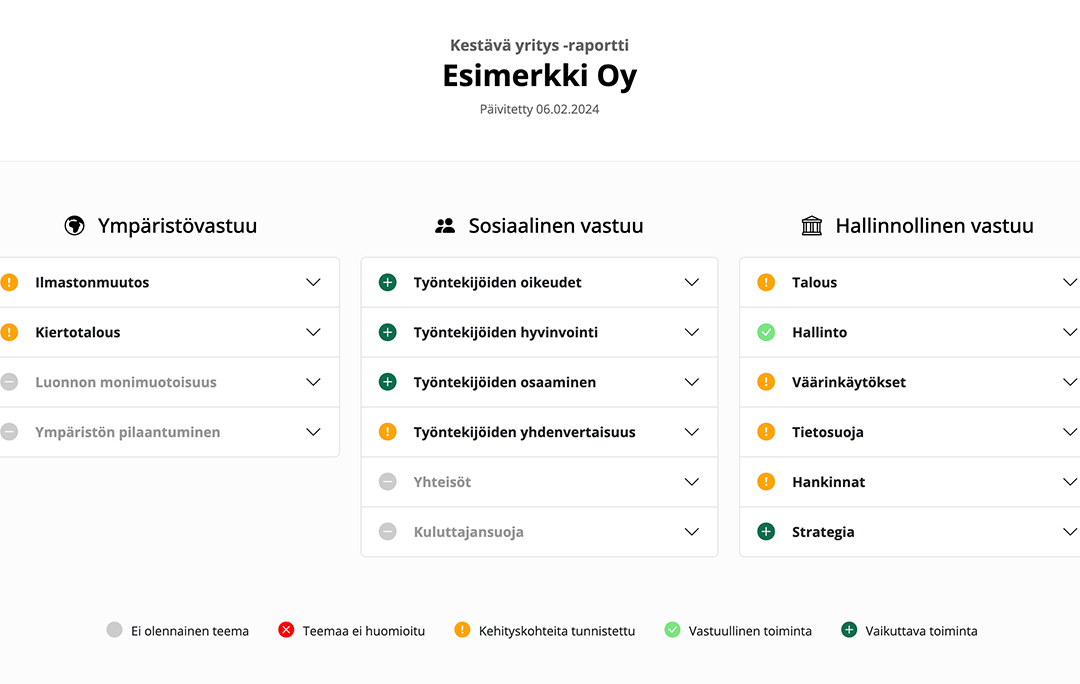Viewport: 1080px width, 684px height.
Task: Click the building icon beside Hallinnollinen vastuu
Action: click(812, 225)
